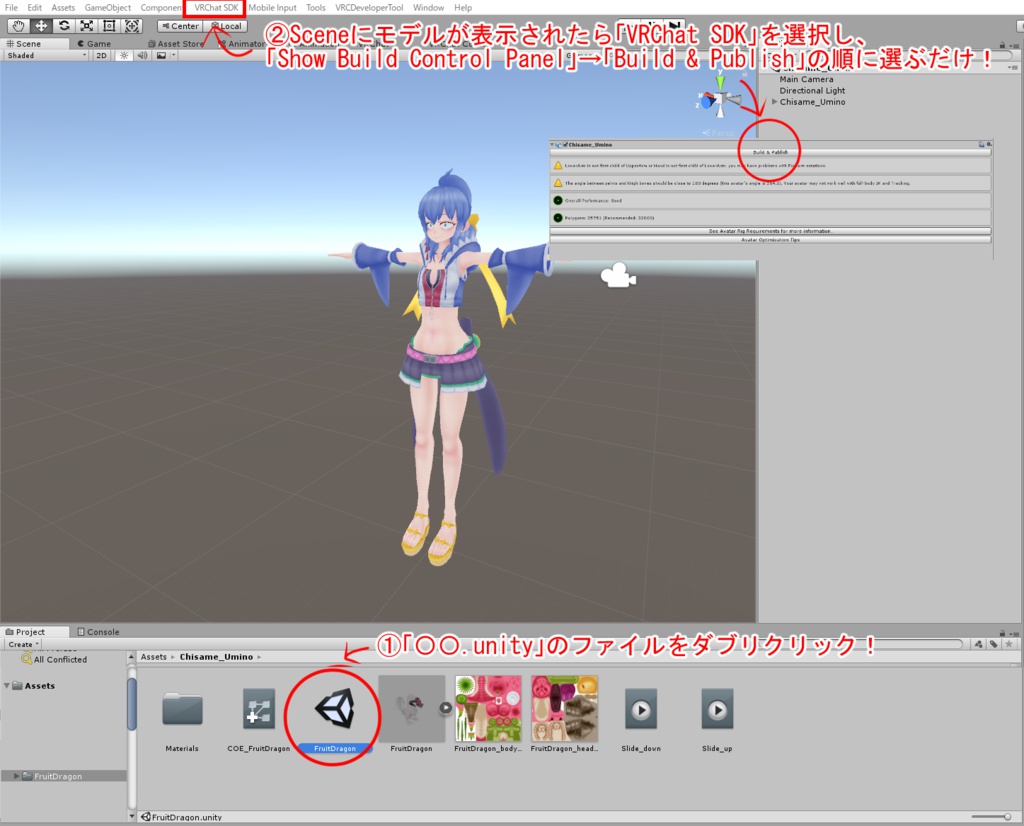Open the Mobile Input menu

pos(272,8)
